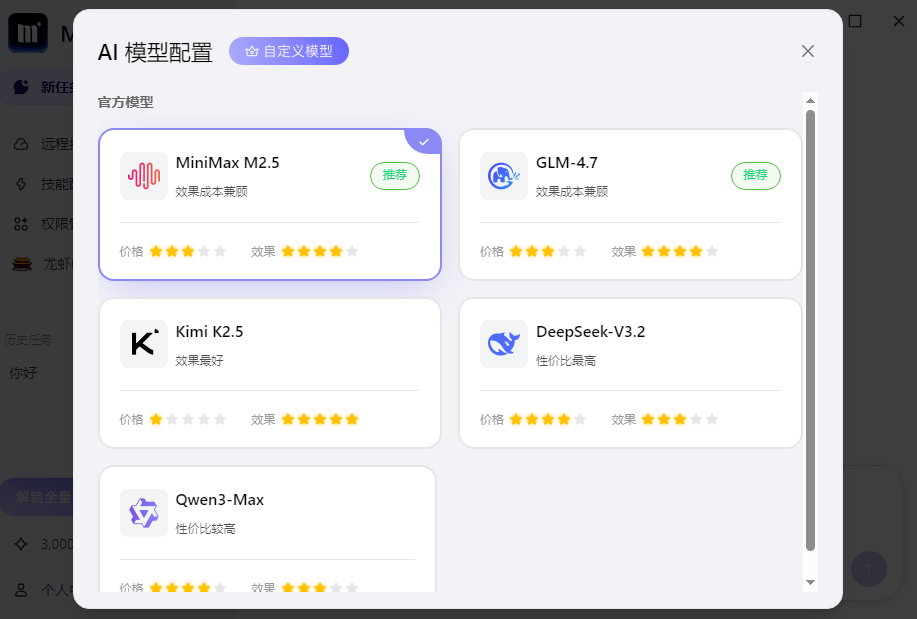The height and width of the screenshot is (619, 917).
Task: Click 效果成本兼顾 under GLM-4.7
Action: (572, 191)
